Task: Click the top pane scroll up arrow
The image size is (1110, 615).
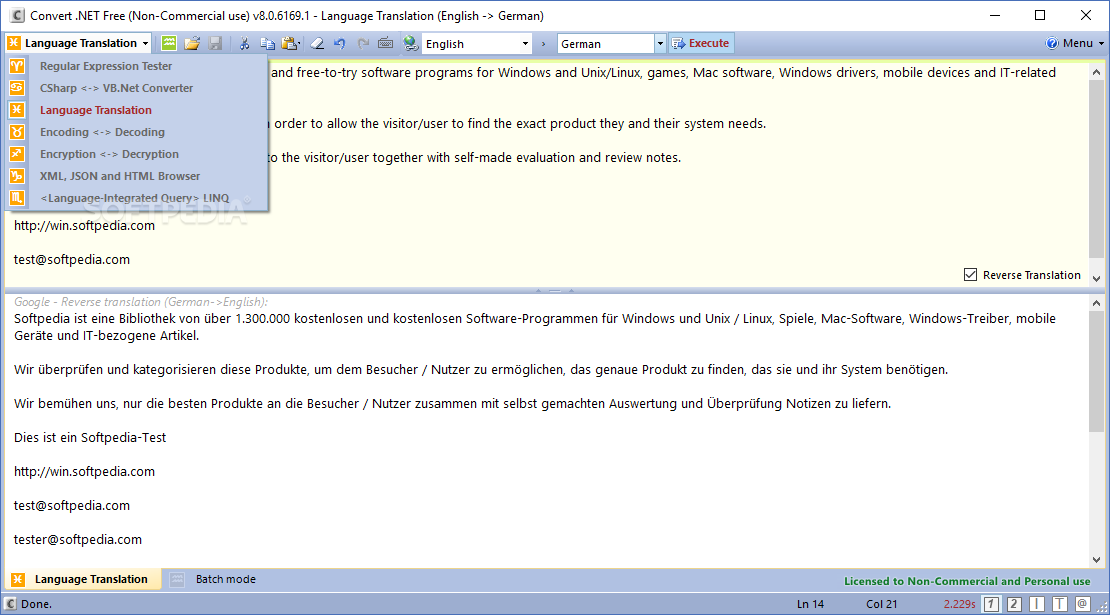Action: coord(1097,72)
